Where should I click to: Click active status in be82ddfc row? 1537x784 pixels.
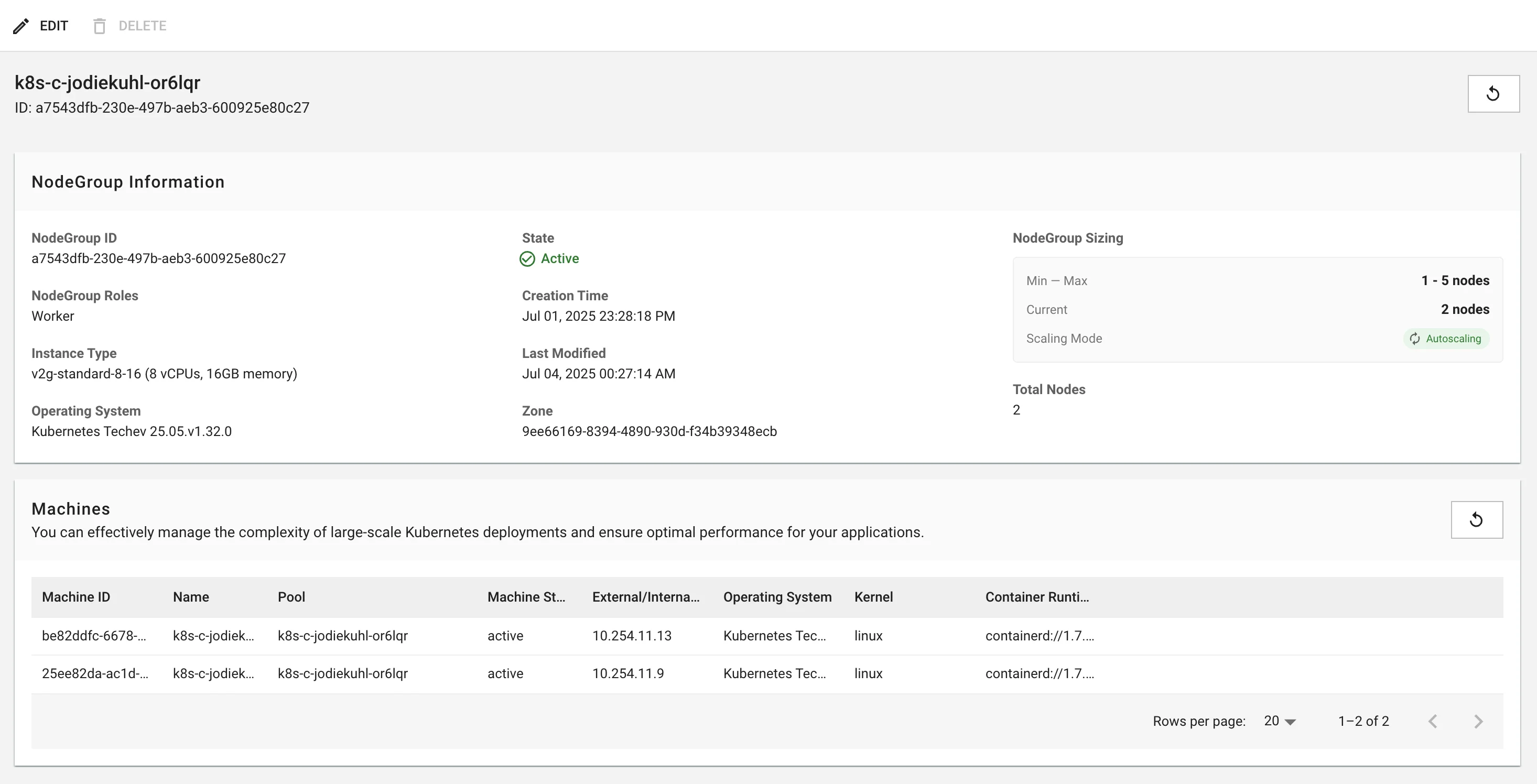pos(505,636)
